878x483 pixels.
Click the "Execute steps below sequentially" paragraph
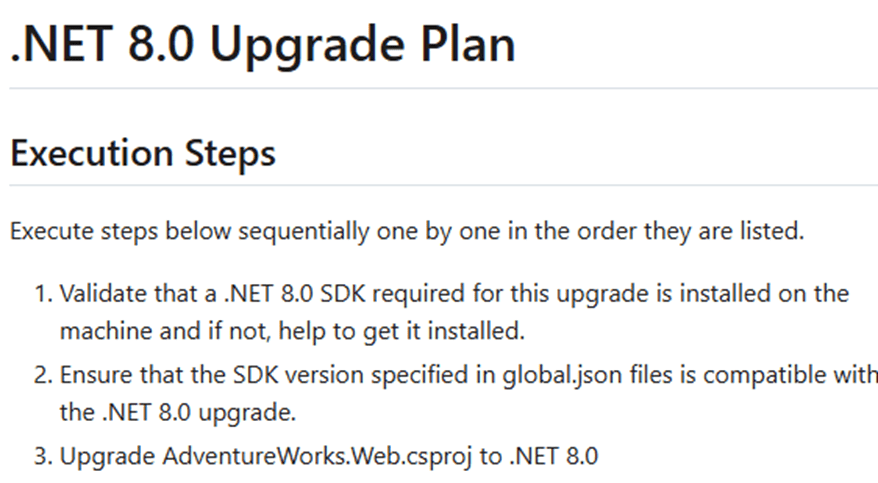(x=406, y=232)
